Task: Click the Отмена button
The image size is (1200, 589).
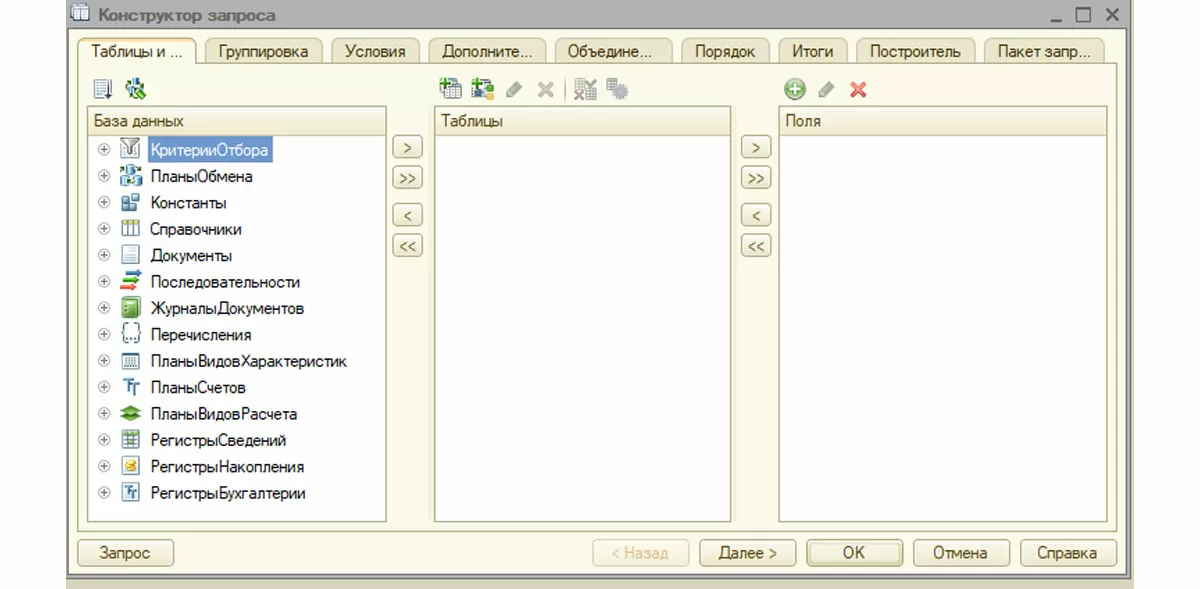Action: tap(960, 553)
